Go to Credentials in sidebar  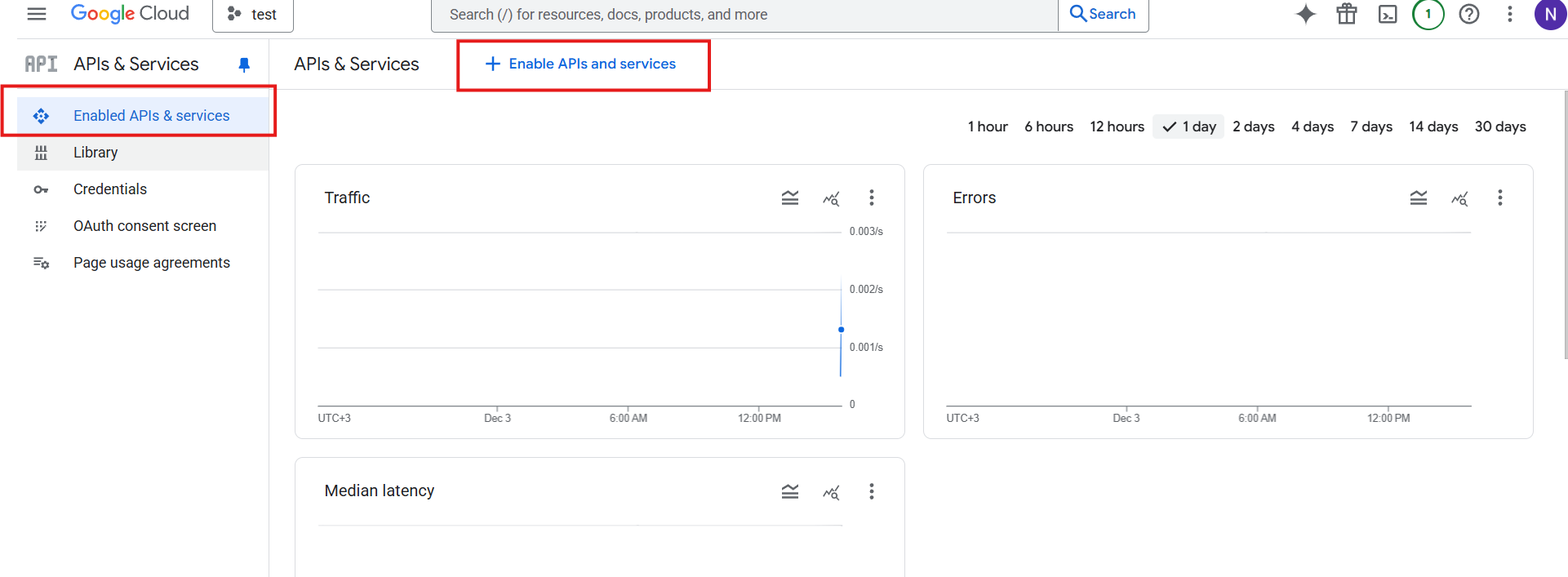[110, 189]
